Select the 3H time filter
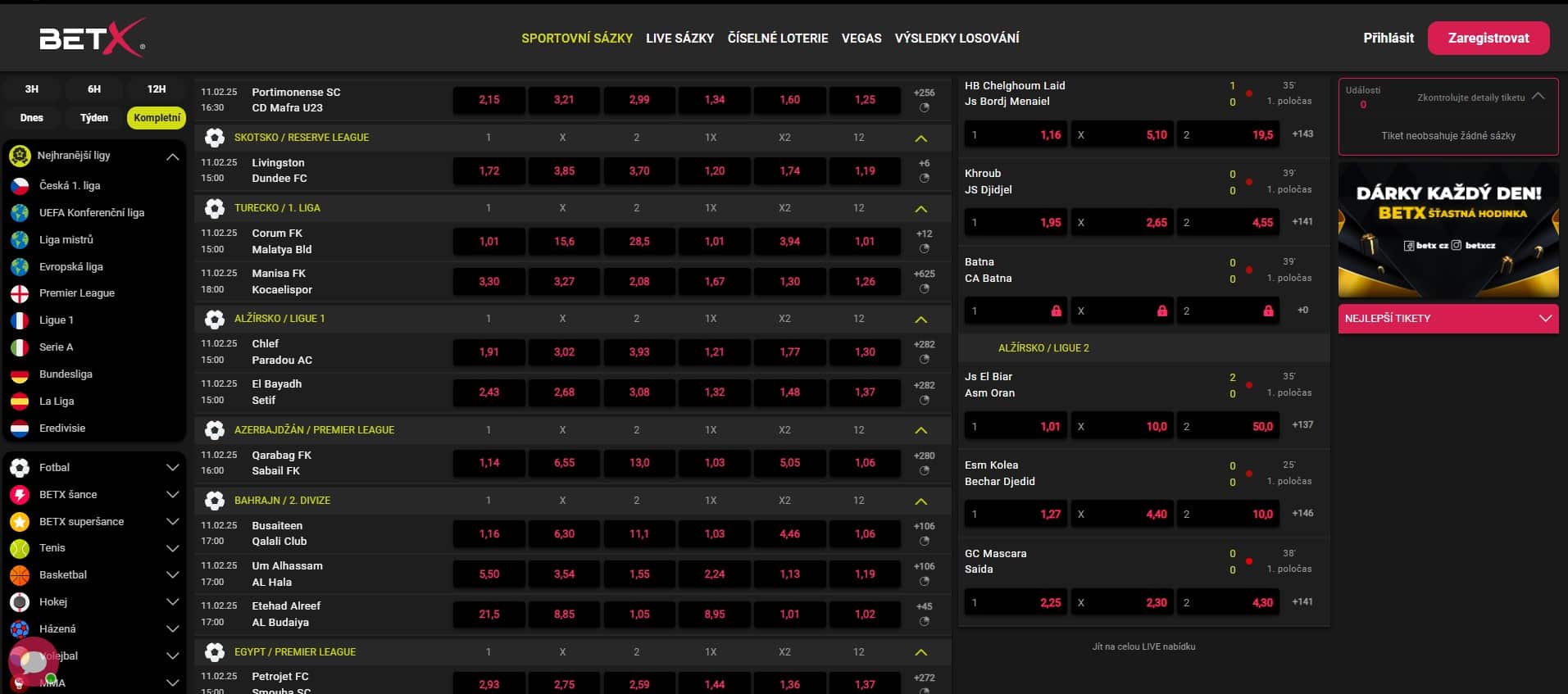This screenshot has width=1568, height=694. click(x=32, y=89)
